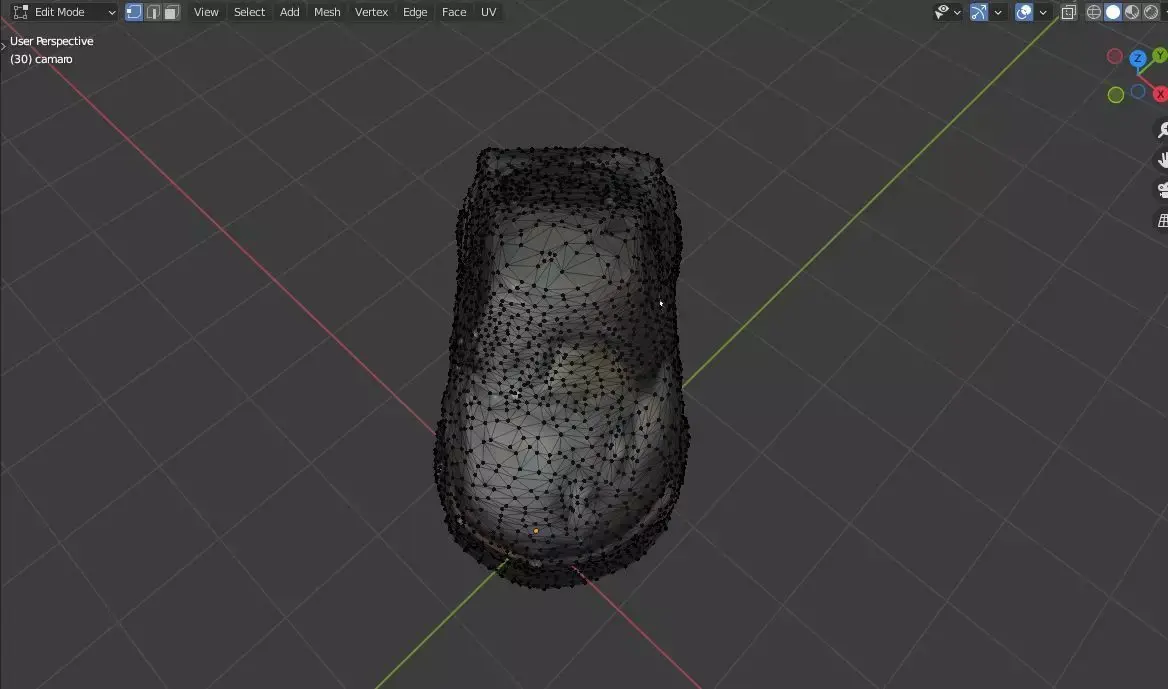Click the pan view hand icon
This screenshot has width=1168, height=689.
pyautogui.click(x=1161, y=159)
